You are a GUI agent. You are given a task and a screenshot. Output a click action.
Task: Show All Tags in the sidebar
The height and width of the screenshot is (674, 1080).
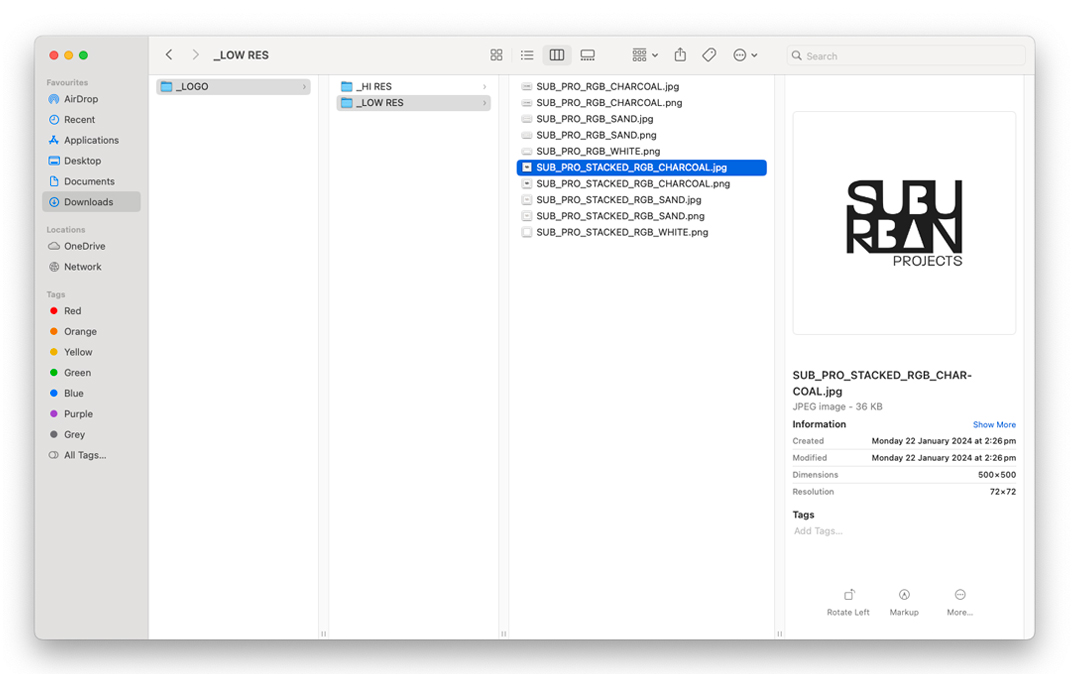[x=91, y=456]
